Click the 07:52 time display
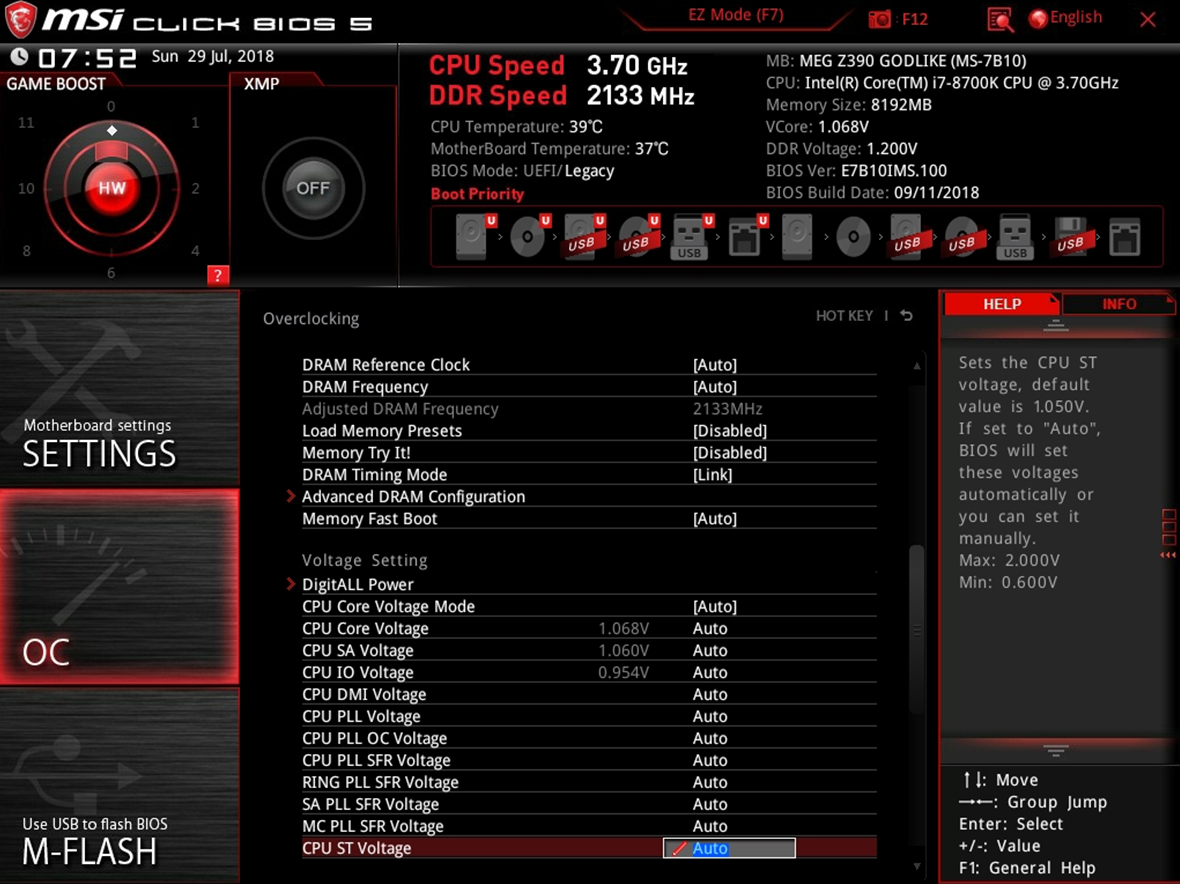The image size is (1180, 884). 87,58
